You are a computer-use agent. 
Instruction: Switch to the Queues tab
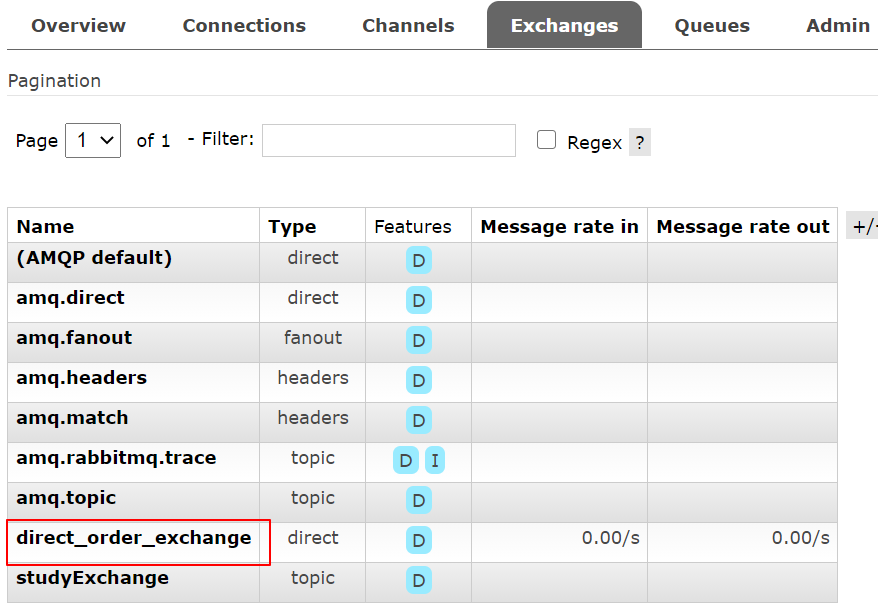tap(712, 26)
